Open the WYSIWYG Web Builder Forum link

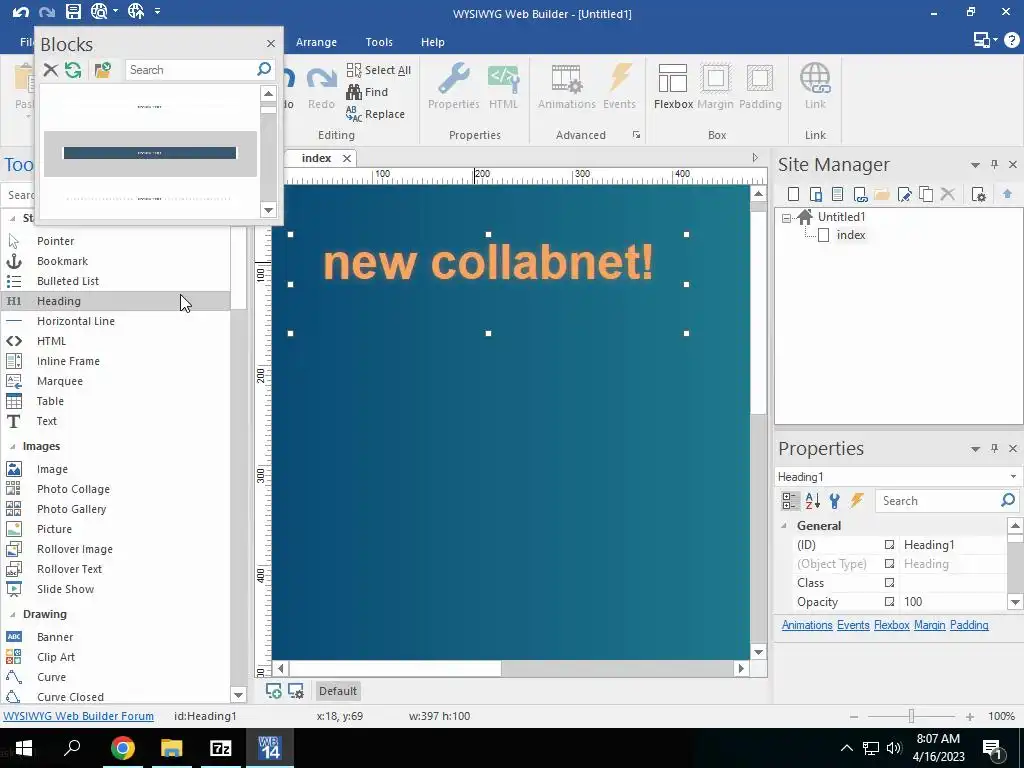(78, 716)
